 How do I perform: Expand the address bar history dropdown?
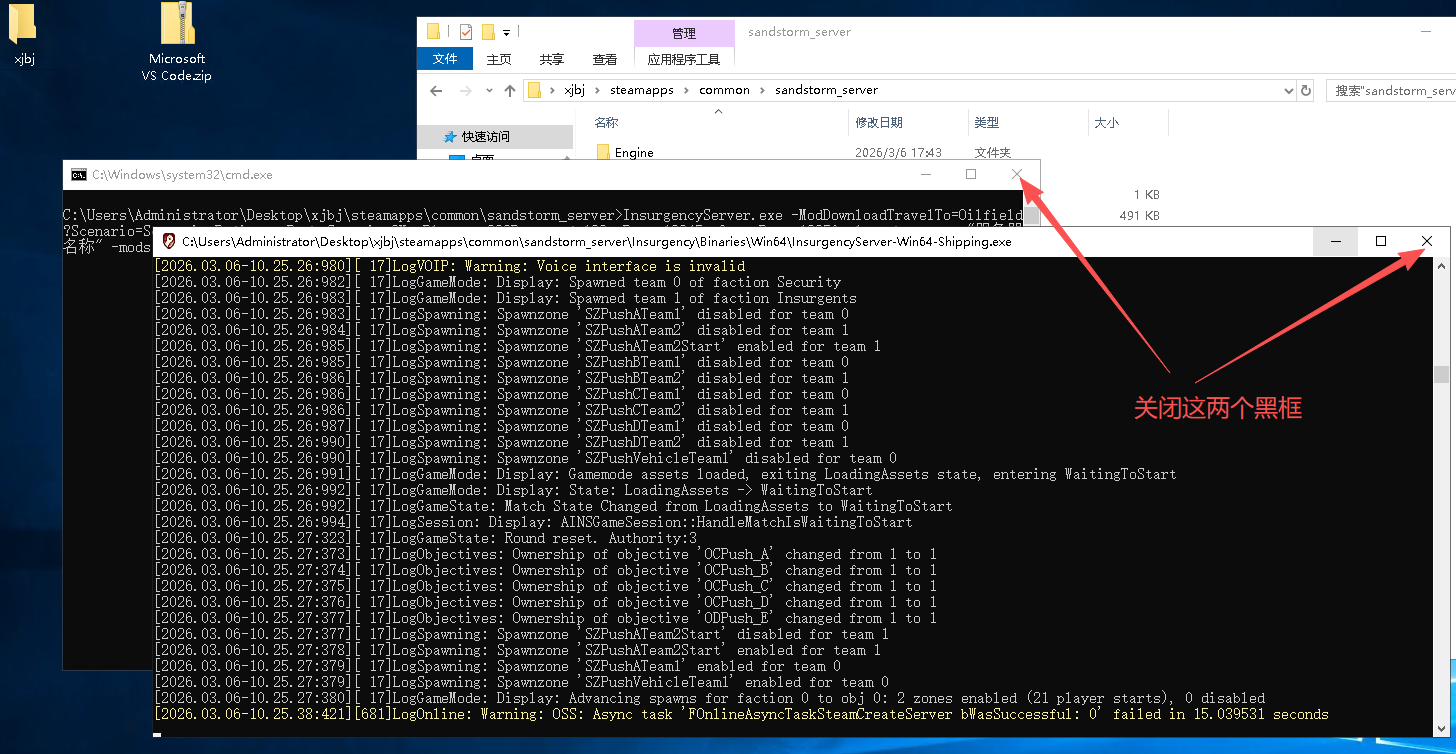pyautogui.click(x=1288, y=90)
